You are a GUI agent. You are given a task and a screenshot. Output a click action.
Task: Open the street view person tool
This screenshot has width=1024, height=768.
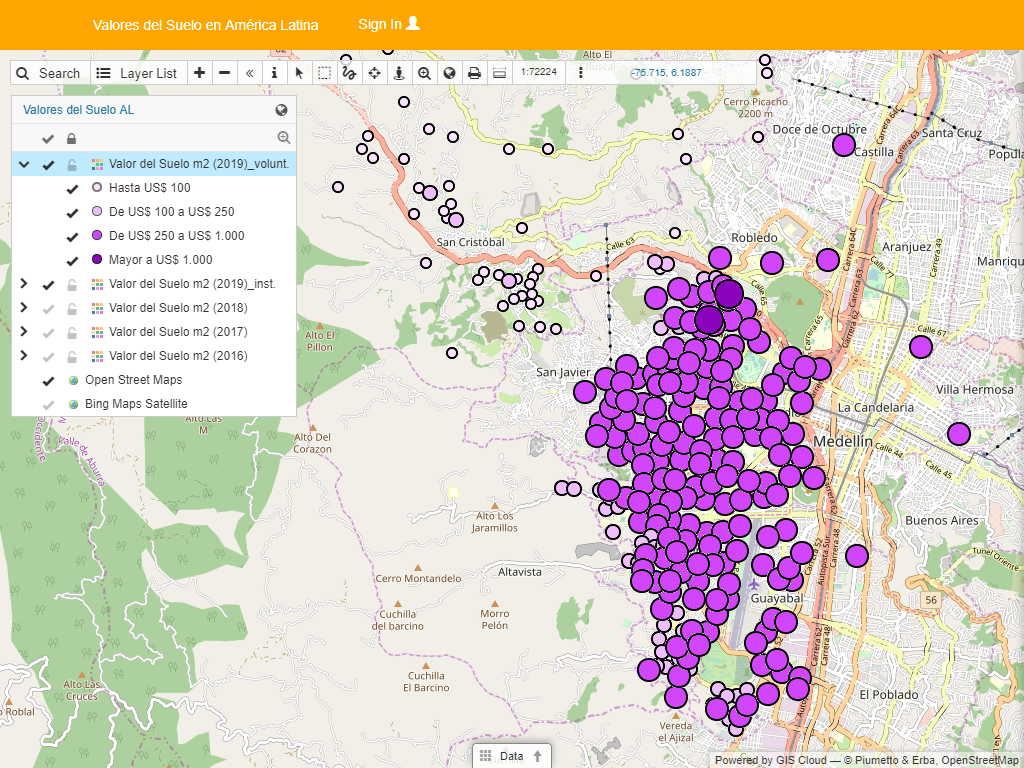[x=399, y=73]
